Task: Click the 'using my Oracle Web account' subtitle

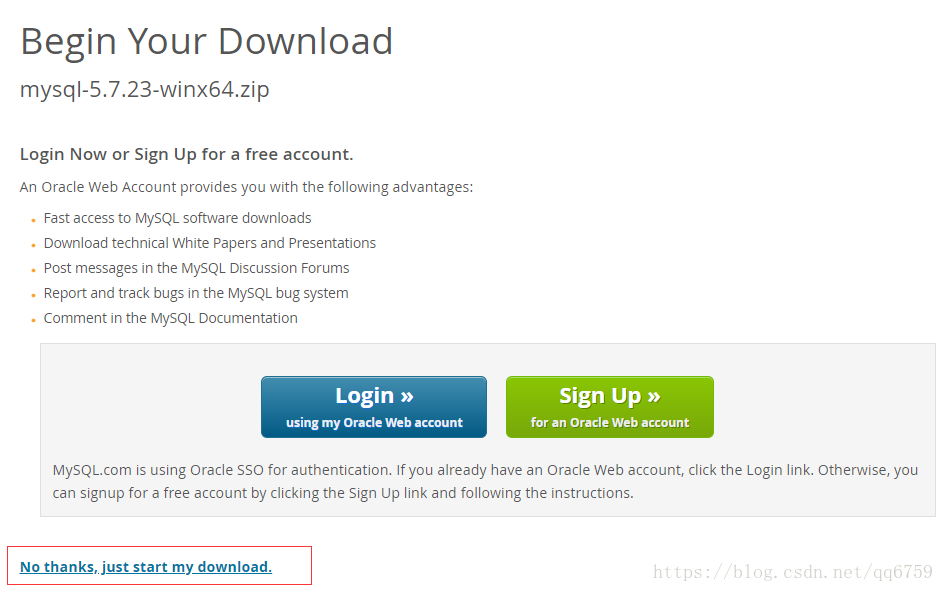Action: click(x=374, y=423)
